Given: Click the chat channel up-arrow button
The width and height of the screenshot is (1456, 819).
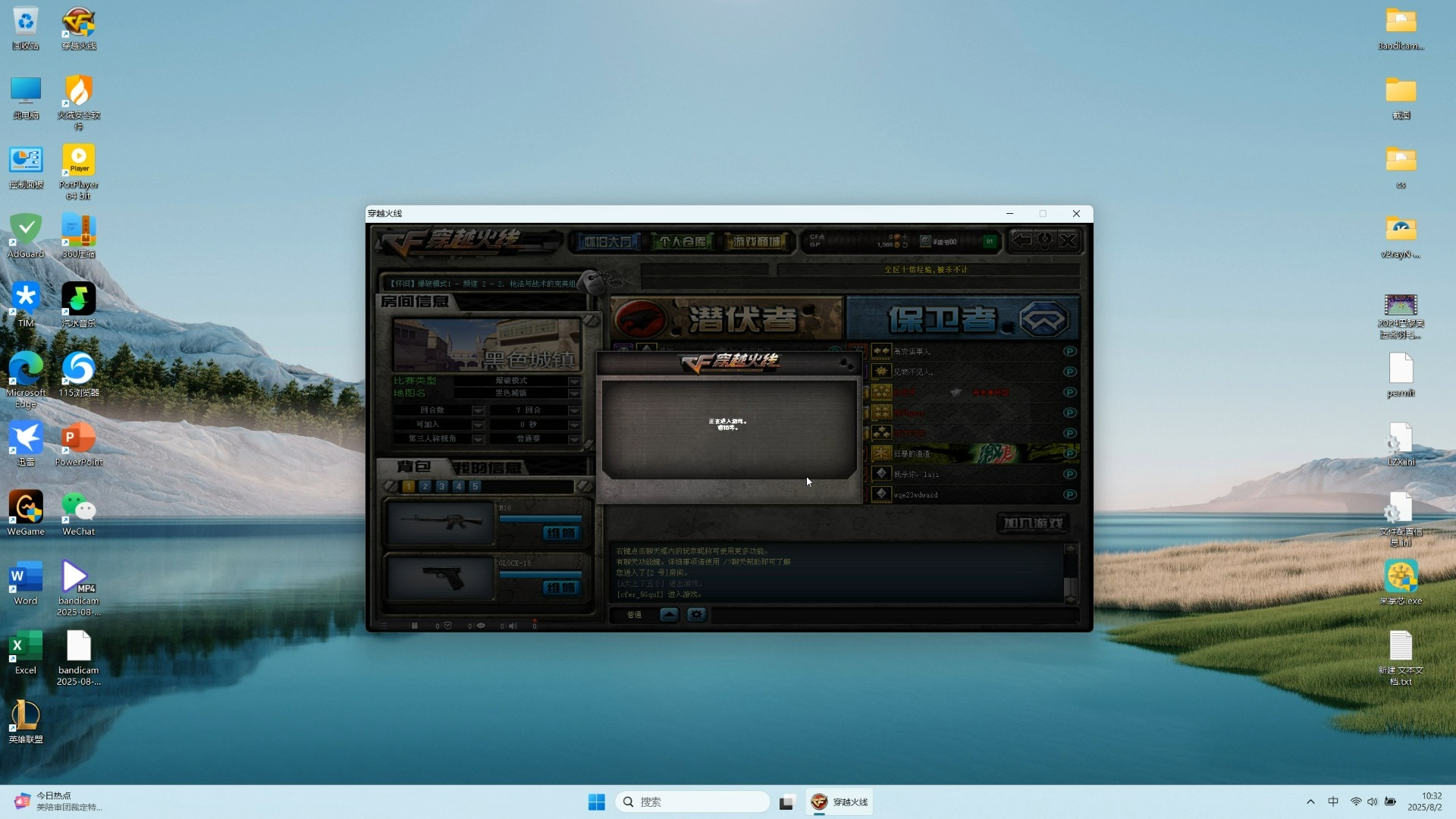Looking at the screenshot, I should pos(669,615).
